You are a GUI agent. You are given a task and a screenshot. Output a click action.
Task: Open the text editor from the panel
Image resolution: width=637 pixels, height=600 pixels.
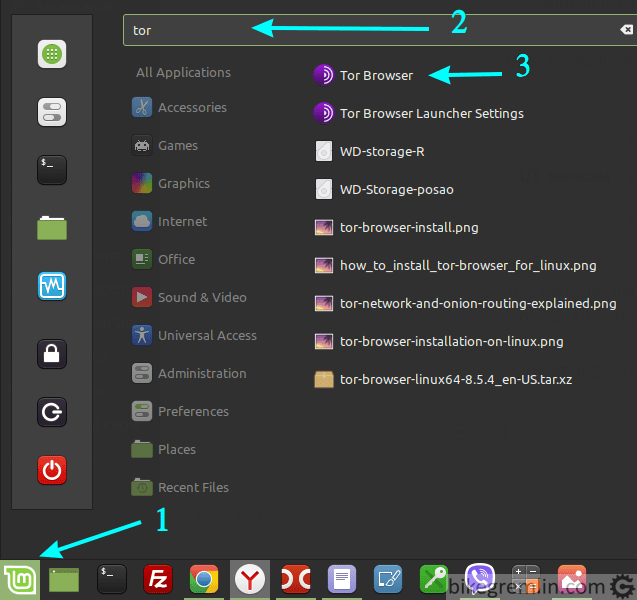(x=342, y=579)
